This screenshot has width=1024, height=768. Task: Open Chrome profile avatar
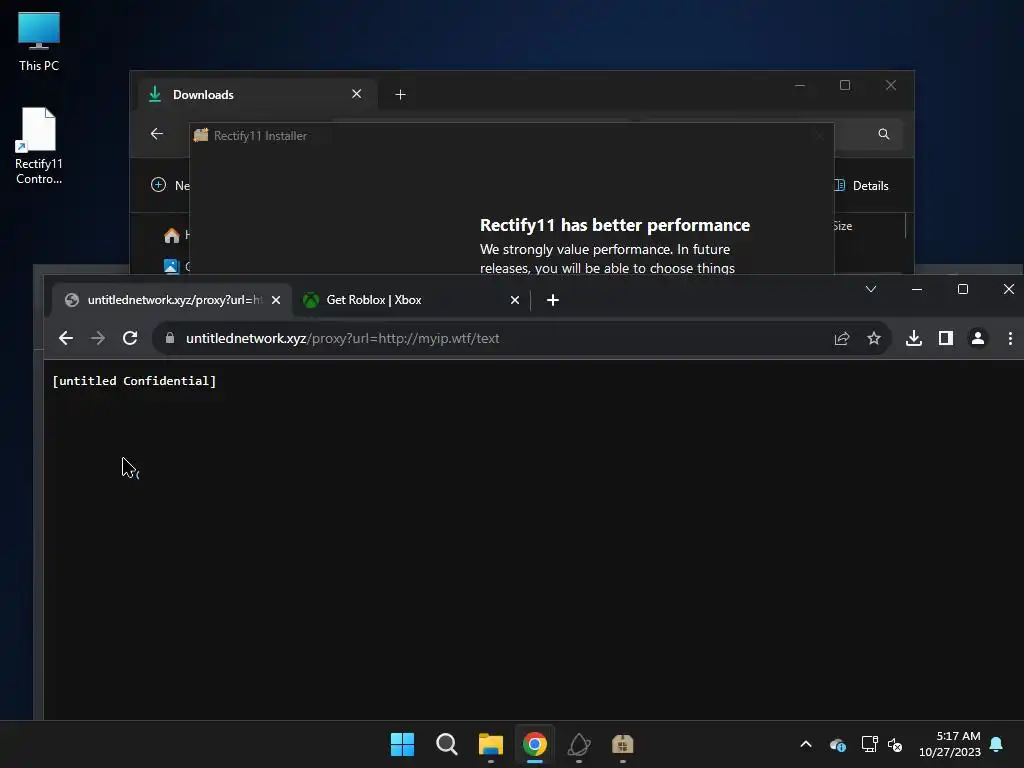point(978,338)
